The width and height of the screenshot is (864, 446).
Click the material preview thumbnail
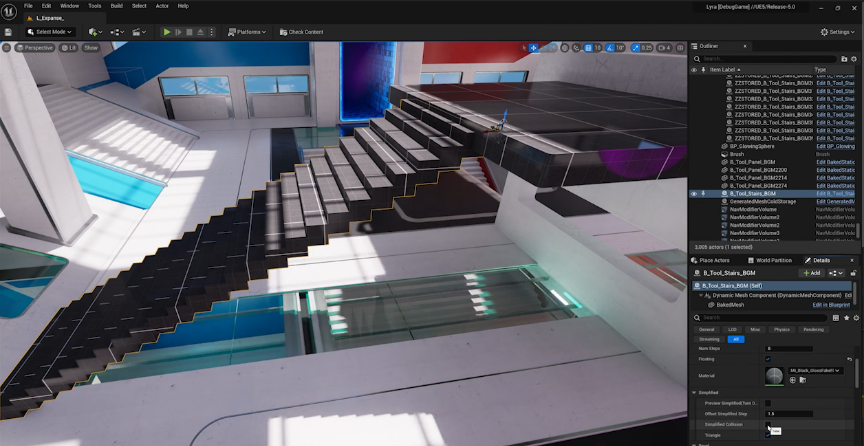tap(775, 376)
